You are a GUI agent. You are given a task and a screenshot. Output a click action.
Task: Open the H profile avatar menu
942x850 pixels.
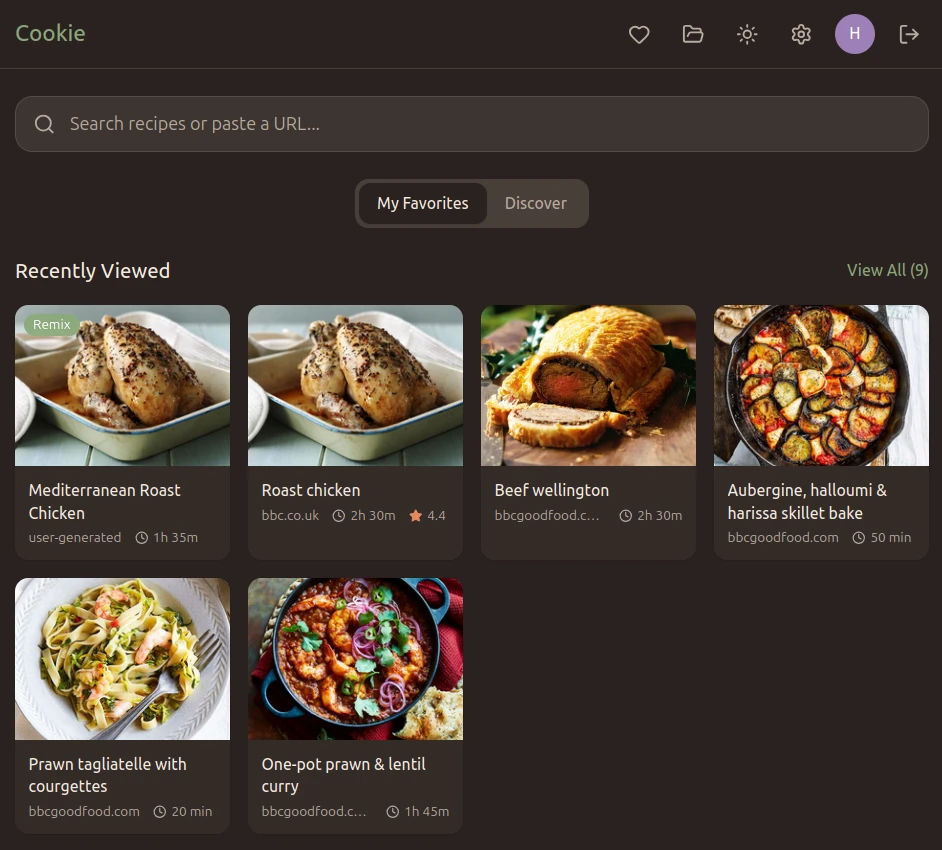pyautogui.click(x=855, y=34)
